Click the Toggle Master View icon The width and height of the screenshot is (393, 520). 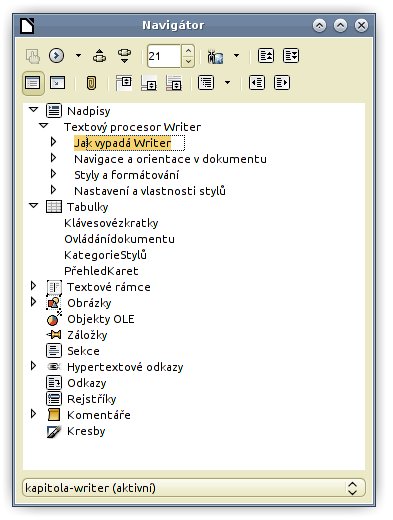pyautogui.click(x=33, y=56)
